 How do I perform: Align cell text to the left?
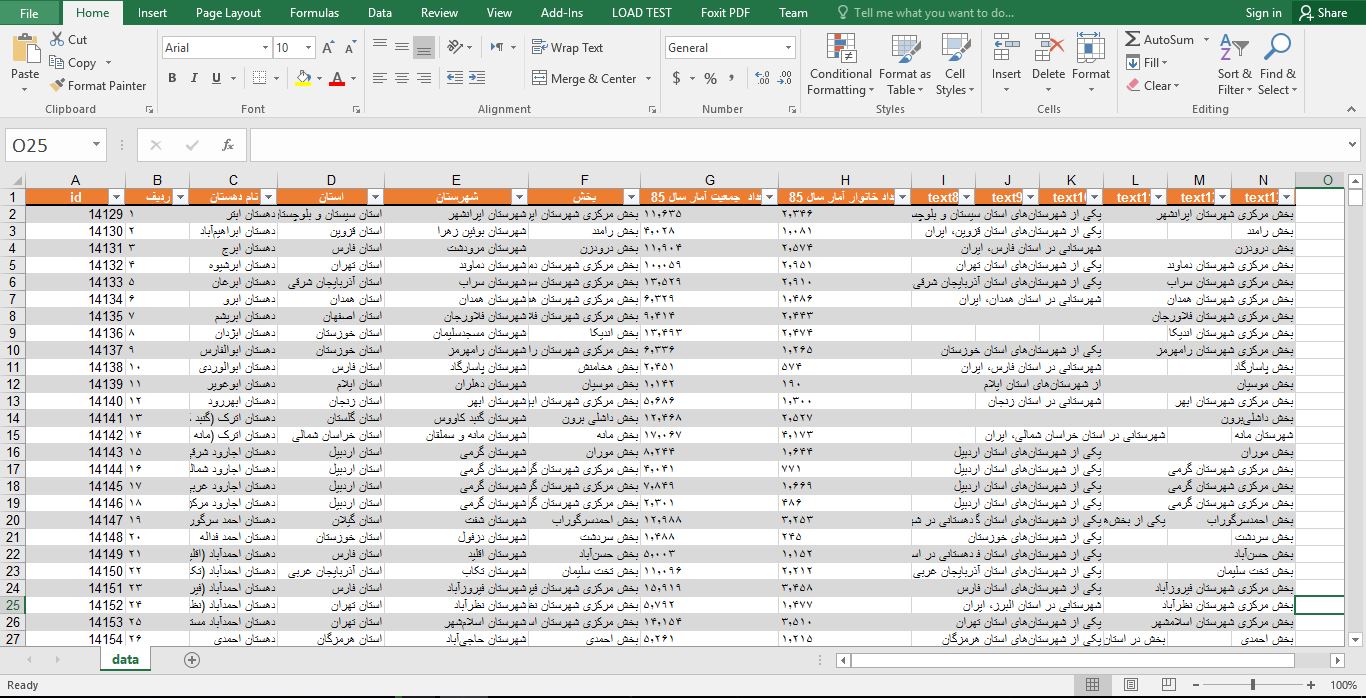(379, 78)
